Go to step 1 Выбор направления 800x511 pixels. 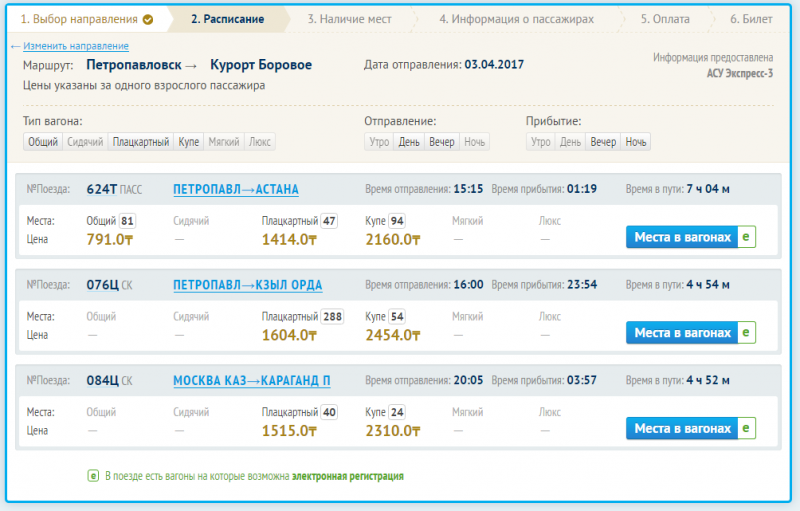79,19
